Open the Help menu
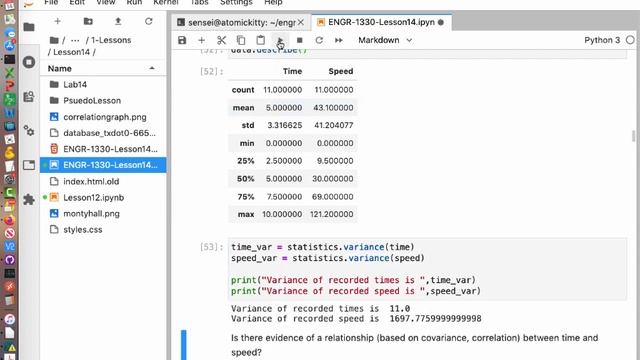 point(273,2)
